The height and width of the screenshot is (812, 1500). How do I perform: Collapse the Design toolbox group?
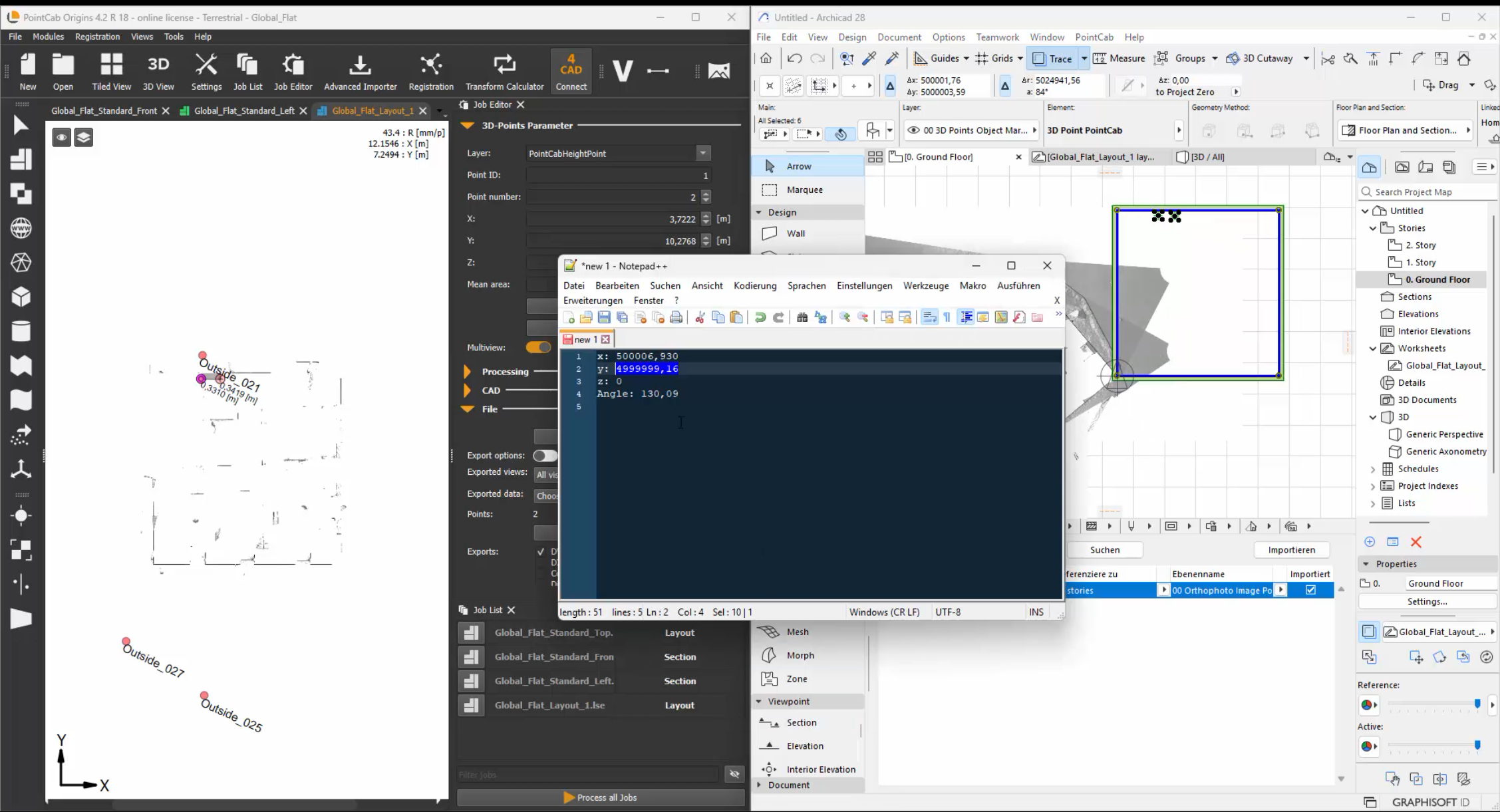coord(758,212)
